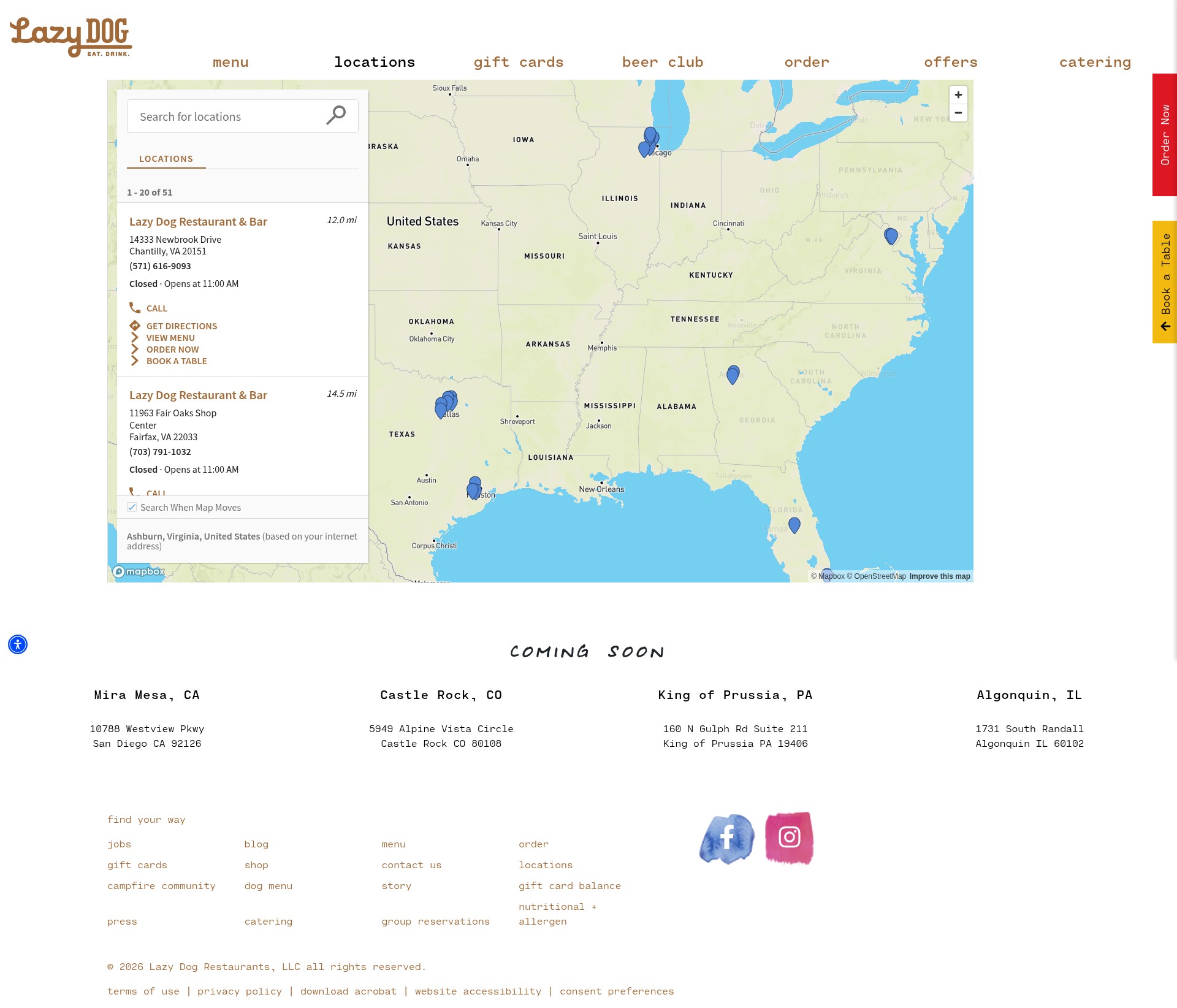Viewport: 1177px width, 1008px height.
Task: Click phone number (703) 791-1032
Action: pos(160,452)
